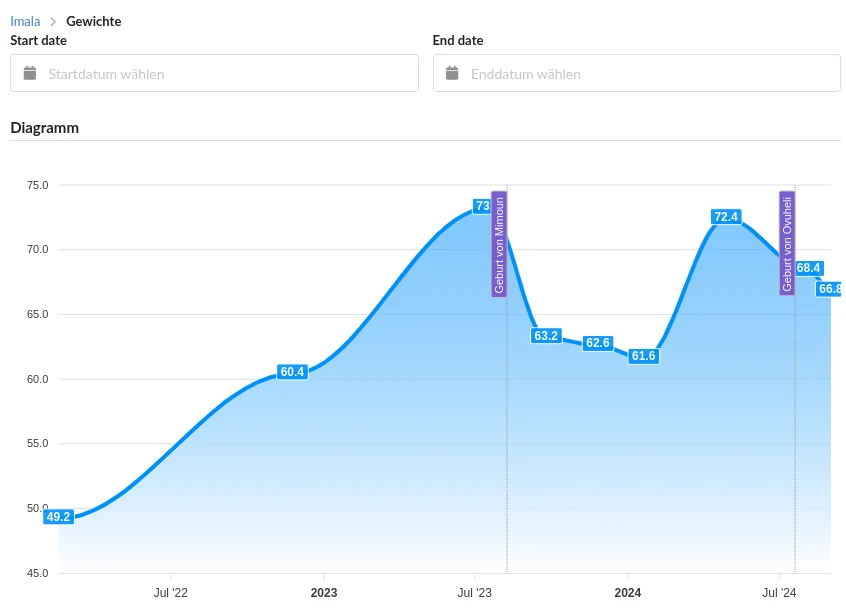Image resolution: width=846 pixels, height=612 pixels.
Task: Click the 63.2 data point label
Action: [546, 336]
